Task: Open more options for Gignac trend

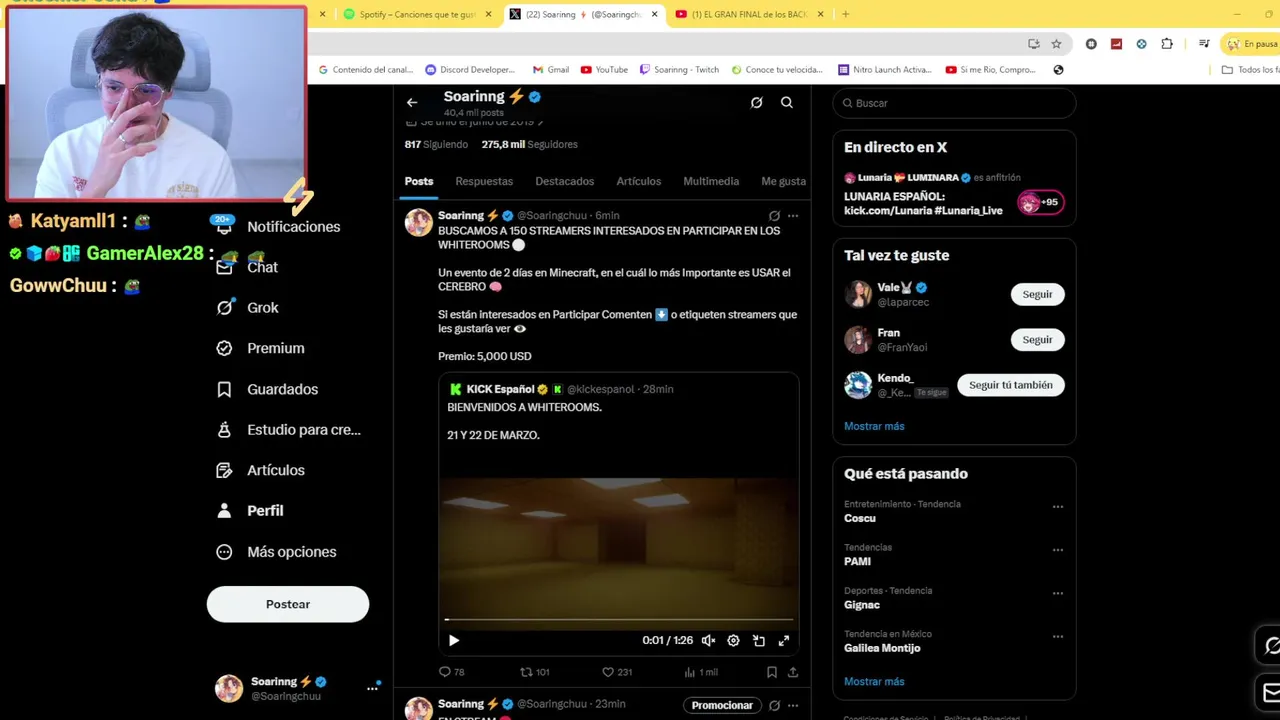Action: (x=1058, y=593)
